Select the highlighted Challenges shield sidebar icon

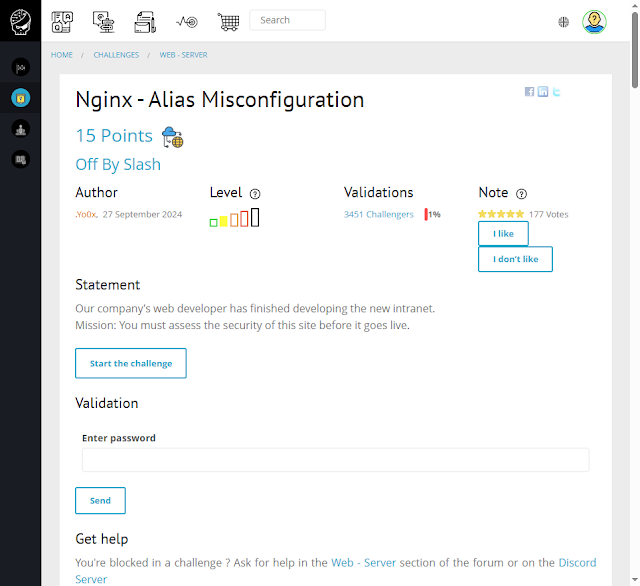20,98
